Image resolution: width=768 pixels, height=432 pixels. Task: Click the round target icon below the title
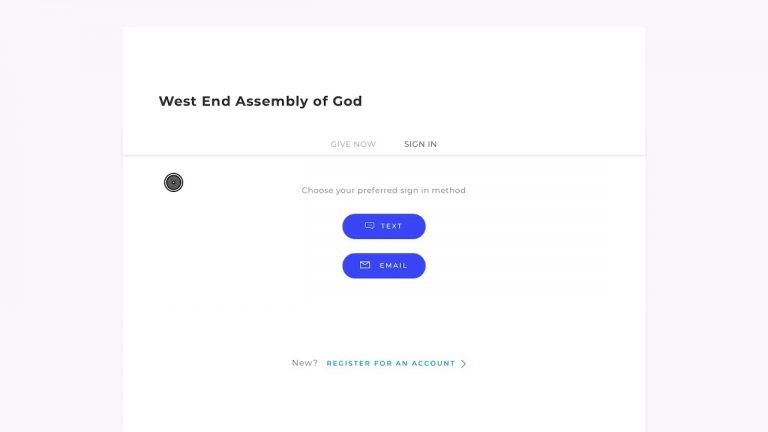click(x=173, y=183)
